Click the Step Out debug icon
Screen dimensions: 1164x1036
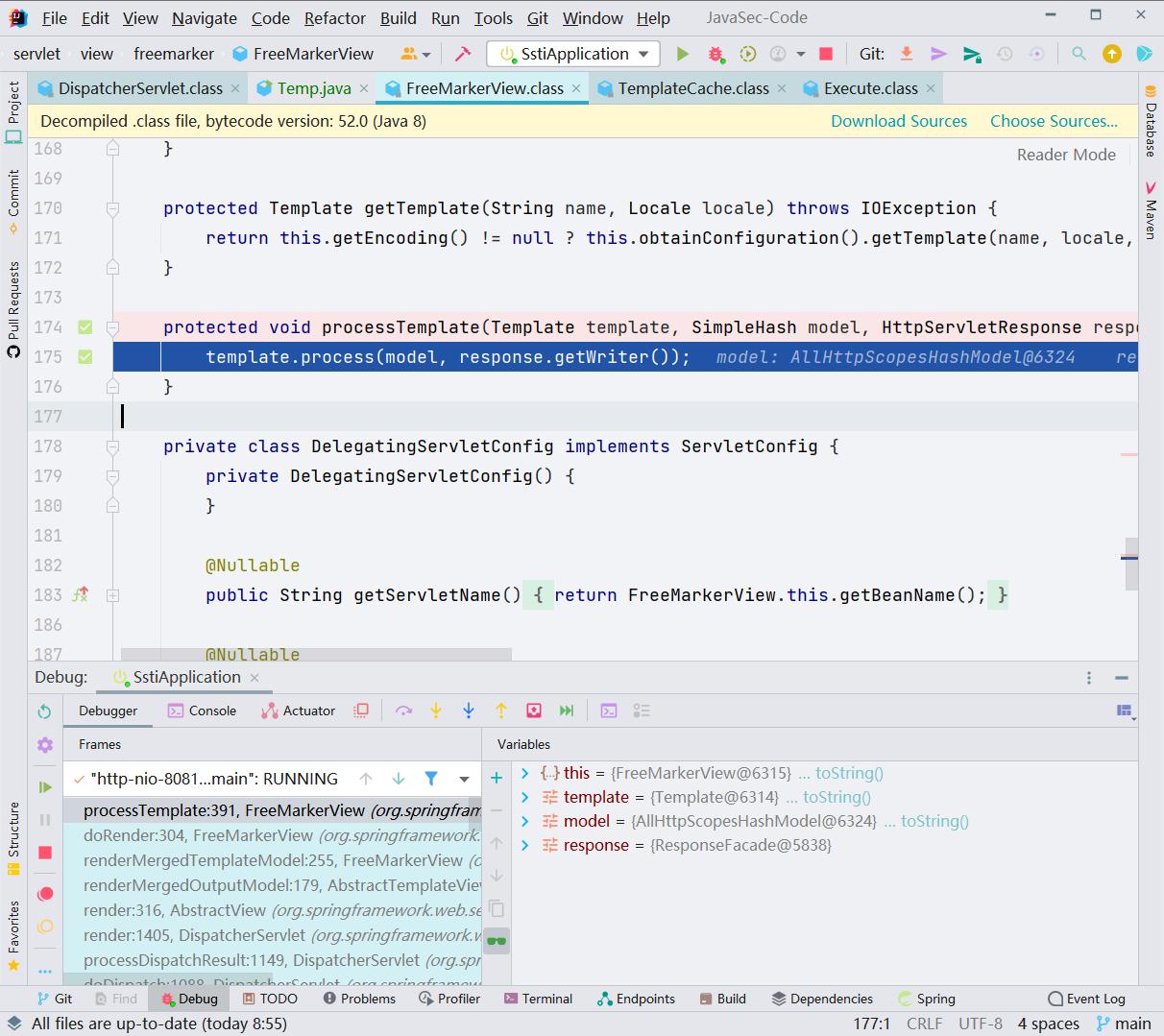click(x=501, y=711)
